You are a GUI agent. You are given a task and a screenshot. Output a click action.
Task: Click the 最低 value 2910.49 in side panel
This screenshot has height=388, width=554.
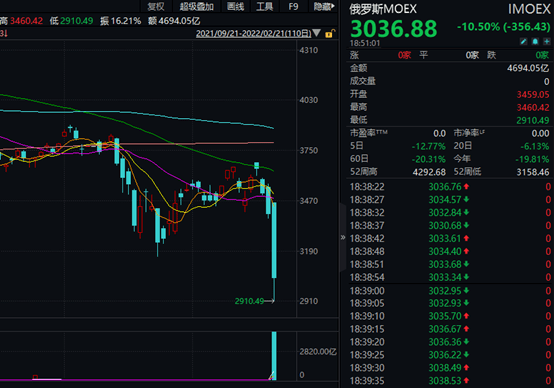pyautogui.click(x=533, y=120)
